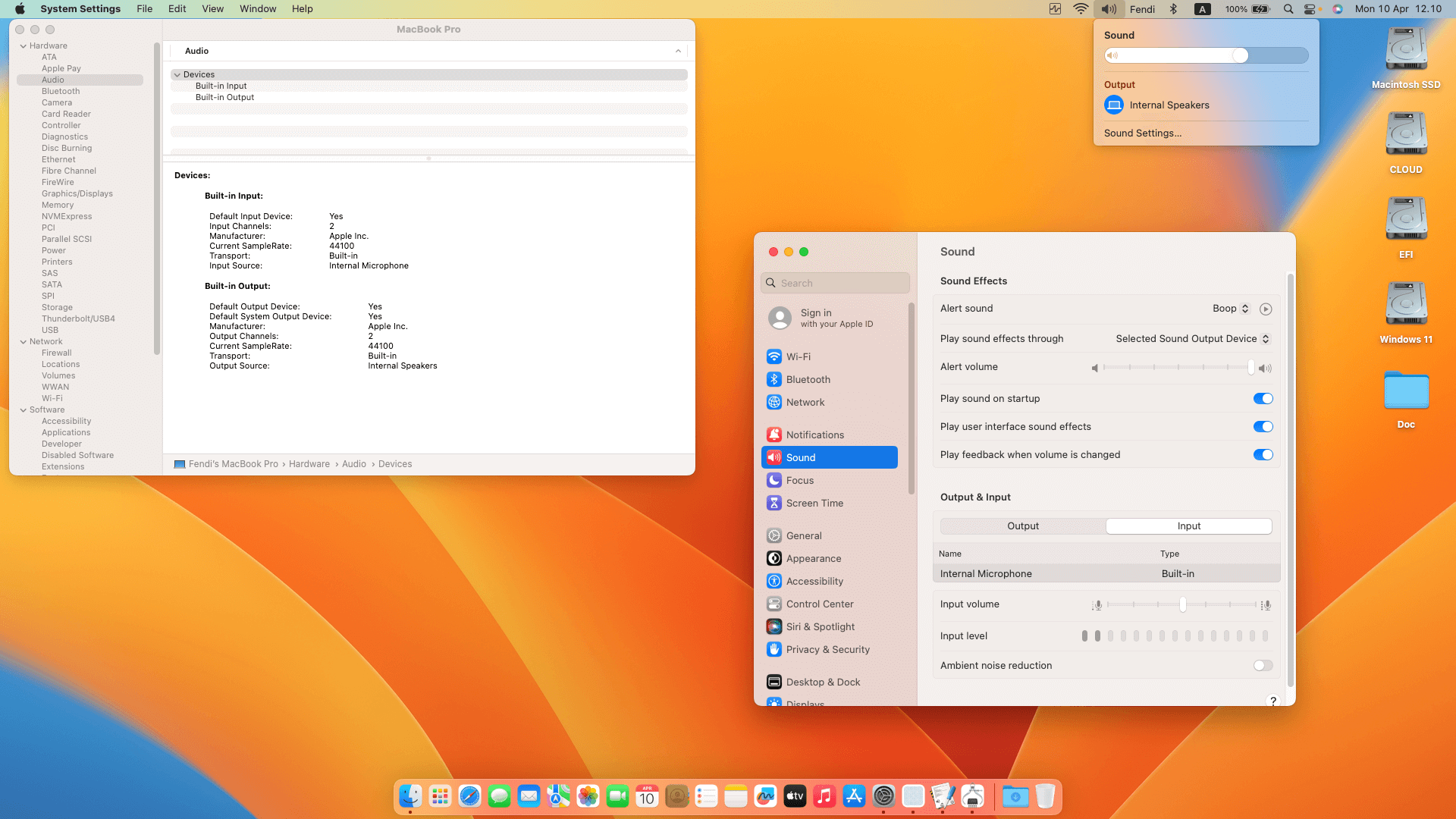
Task: Toggle Play user interface sound effects
Action: 1263,427
